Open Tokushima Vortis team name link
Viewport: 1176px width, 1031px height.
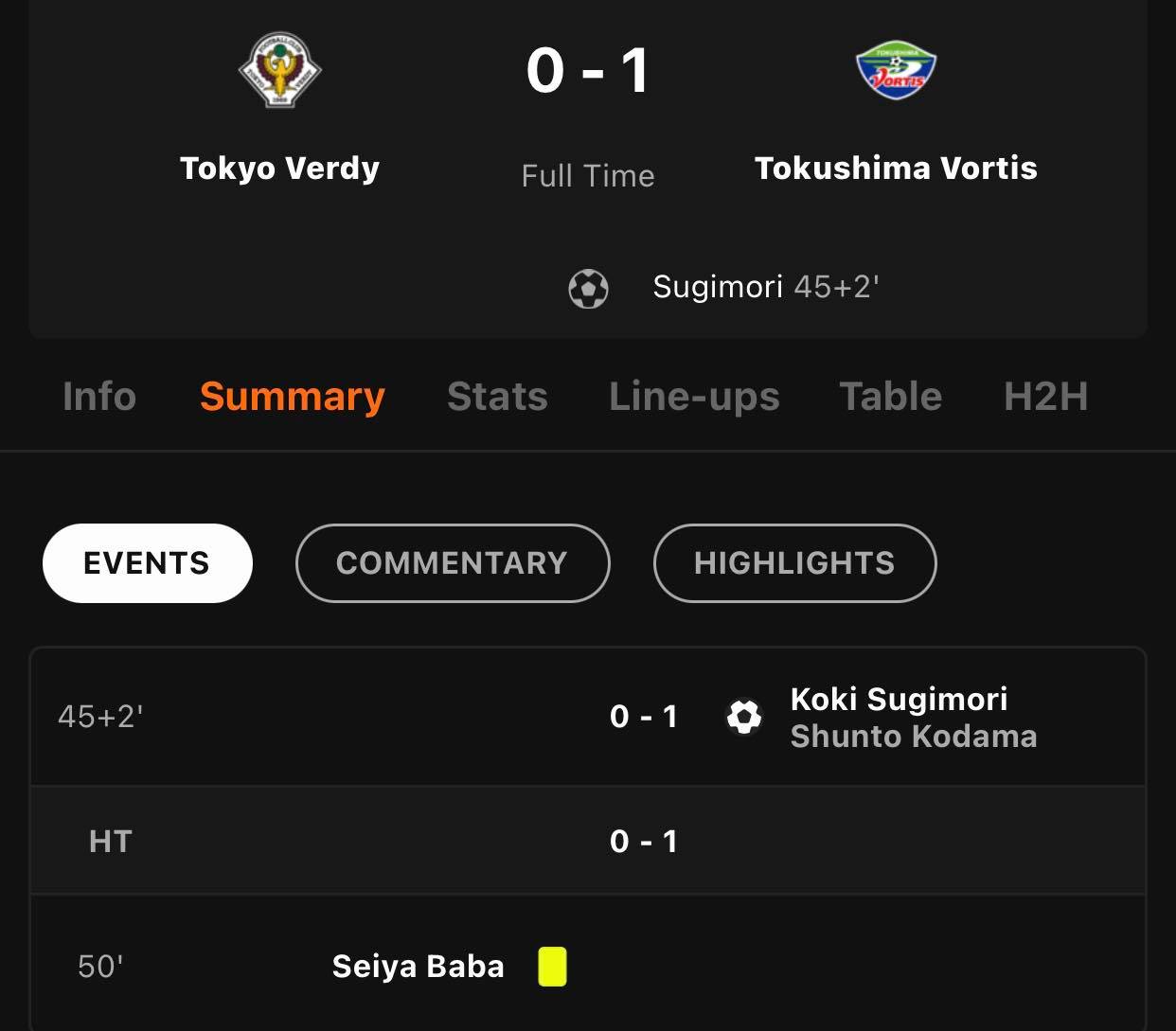[x=896, y=169]
